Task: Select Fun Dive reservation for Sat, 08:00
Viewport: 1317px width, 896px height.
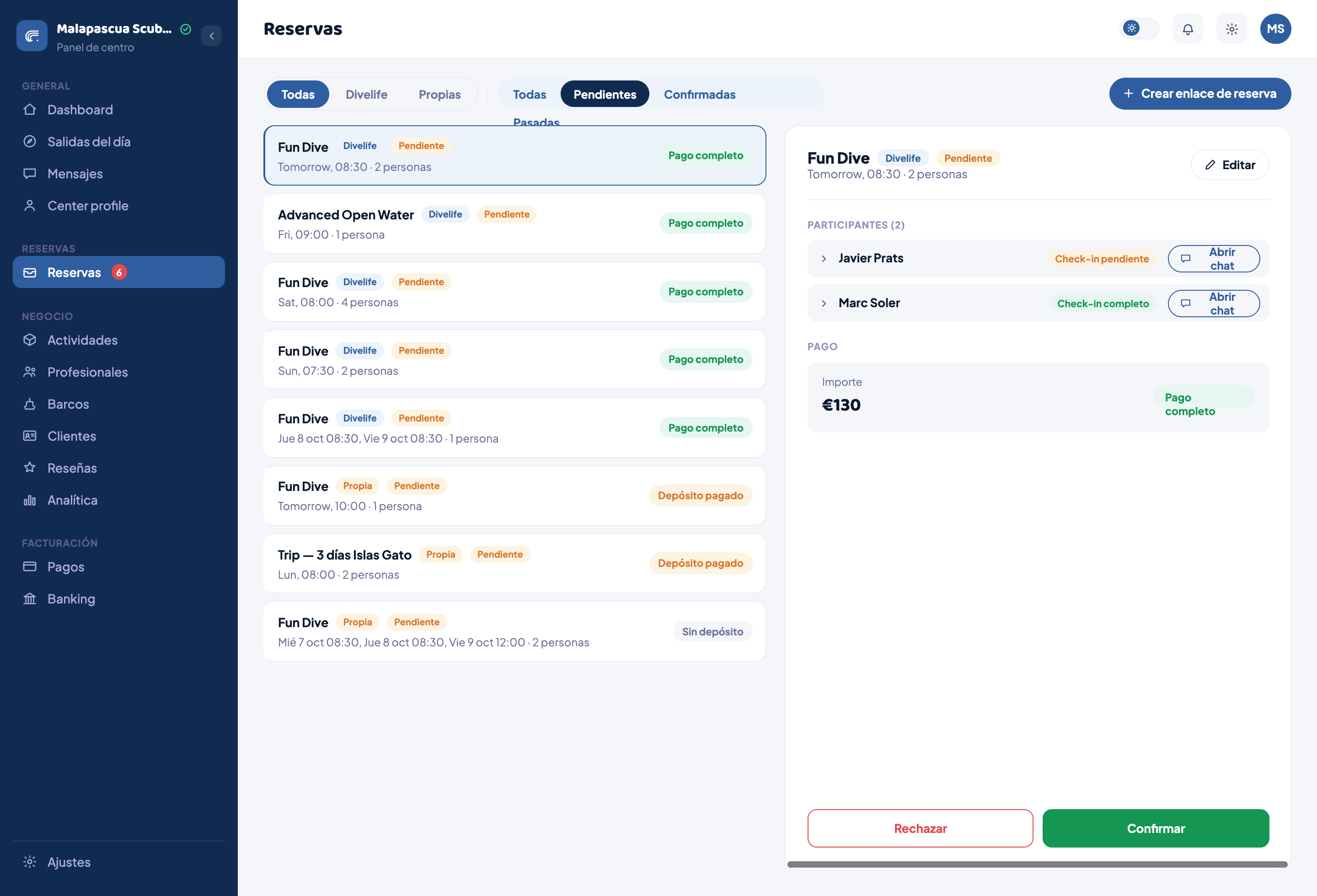Action: tap(514, 292)
